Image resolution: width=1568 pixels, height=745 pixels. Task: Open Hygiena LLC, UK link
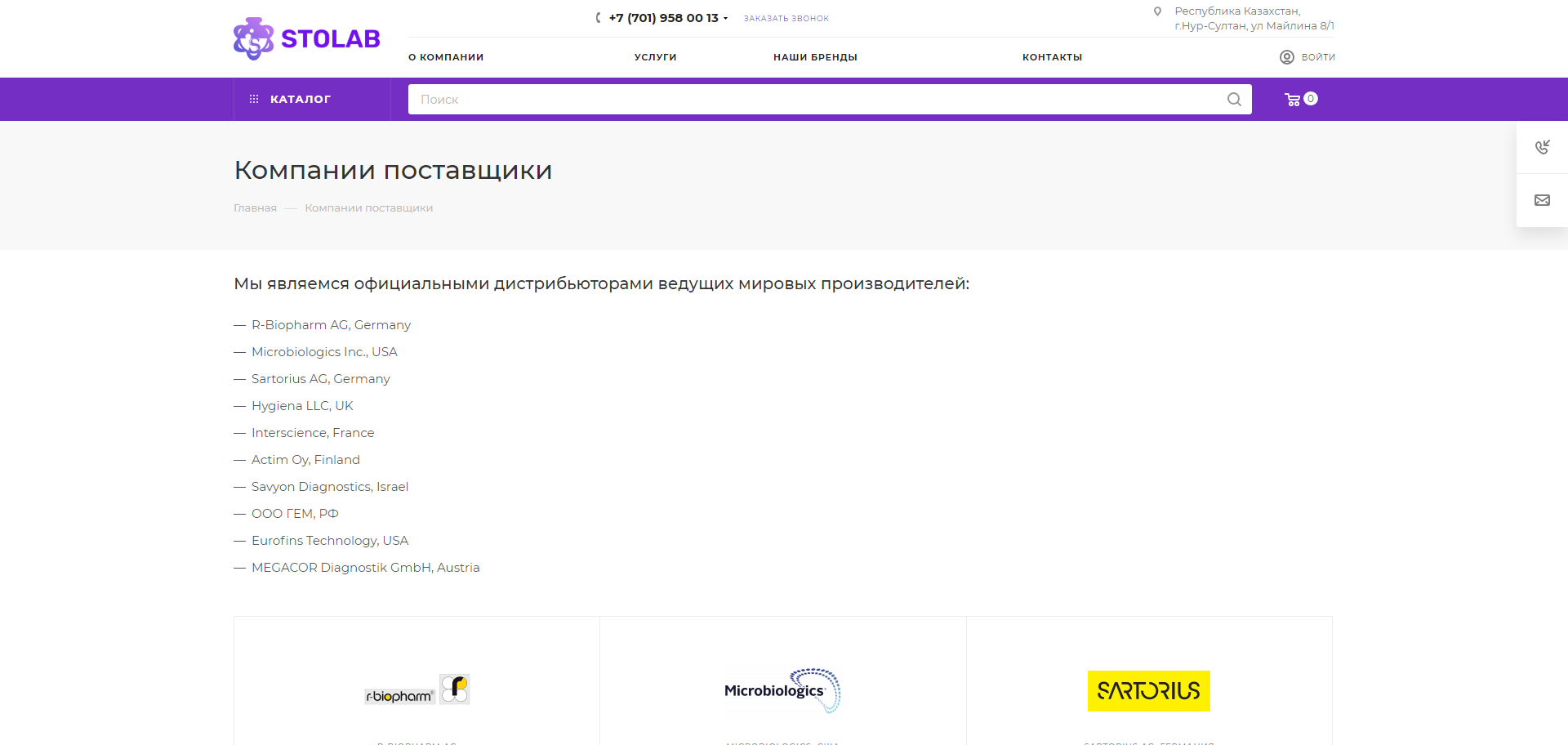302,406
